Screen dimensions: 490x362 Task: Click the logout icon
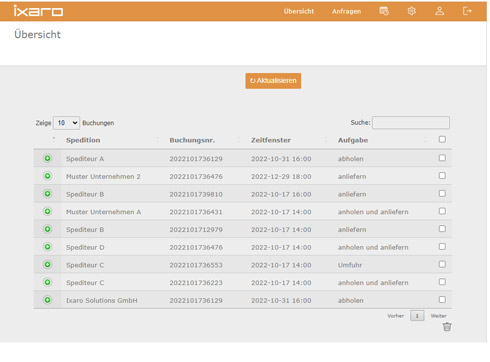(x=467, y=11)
